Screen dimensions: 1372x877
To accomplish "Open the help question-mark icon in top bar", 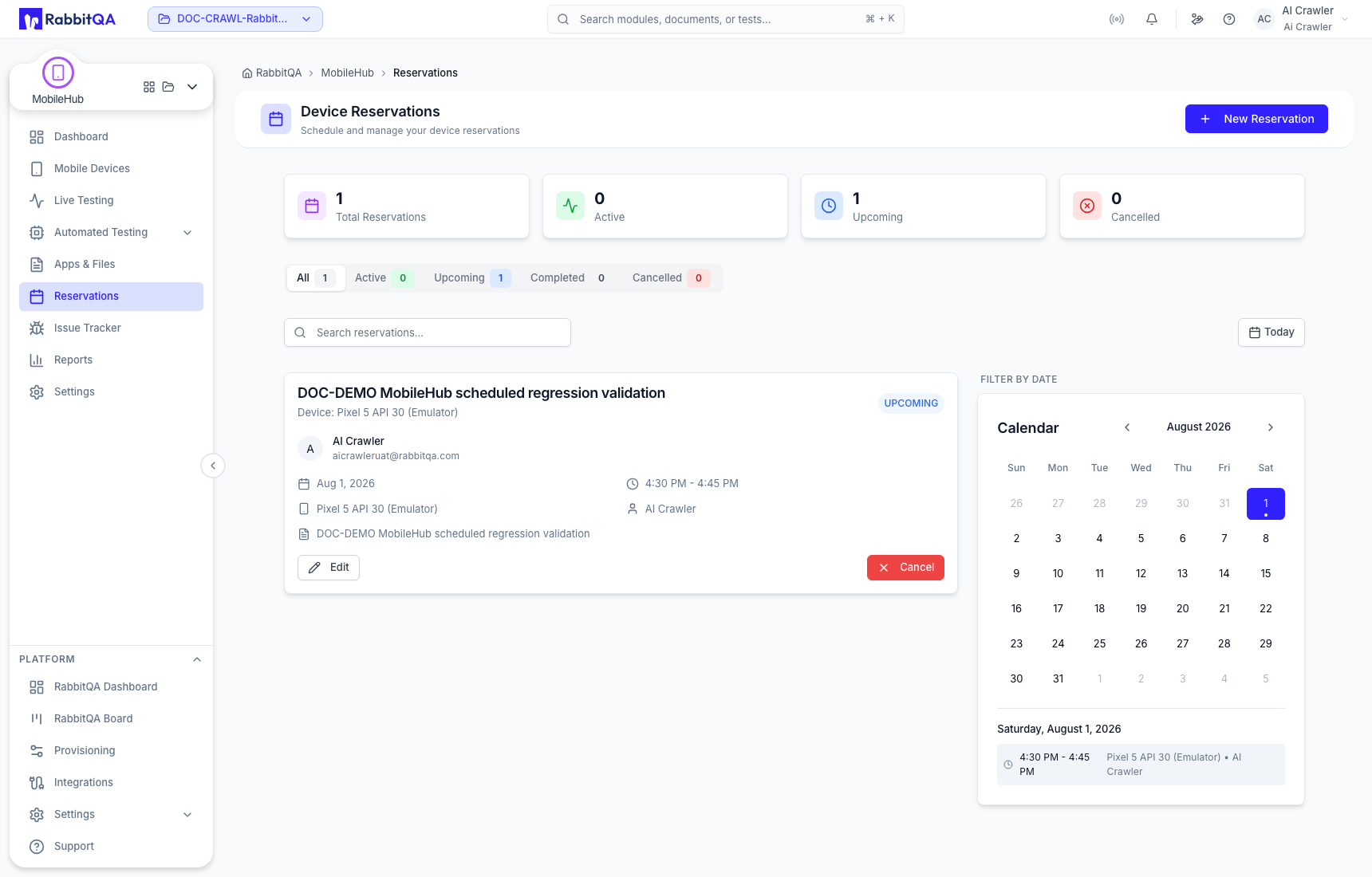I will click(x=1229, y=19).
